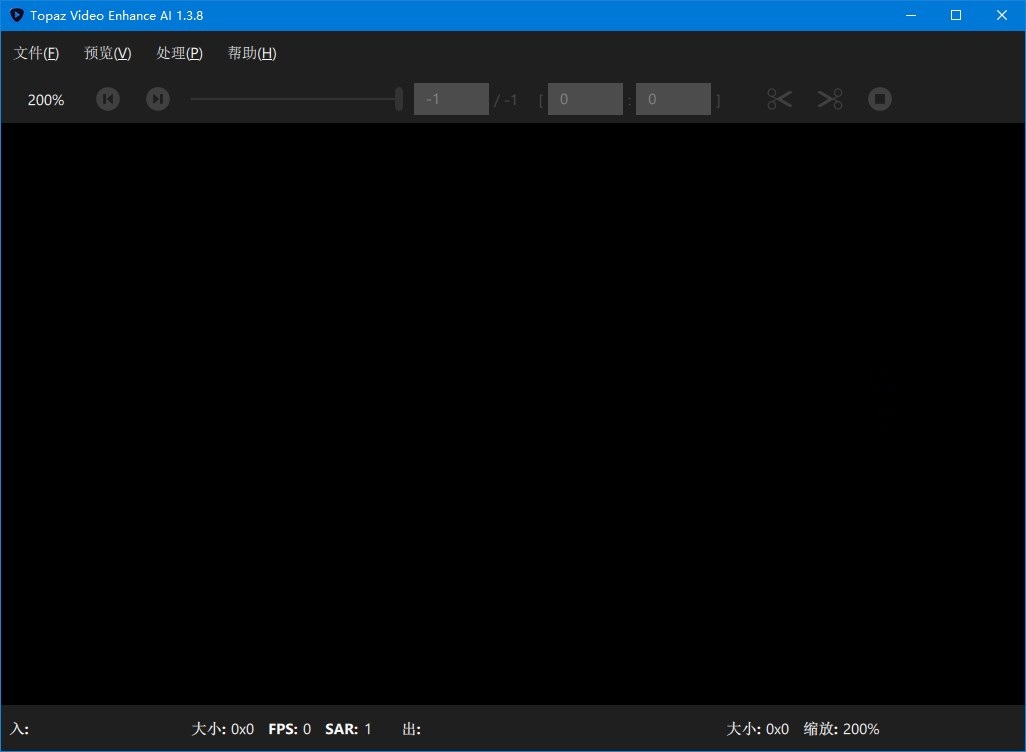Open the 预览(V) menu
This screenshot has height=752, width=1026.
pyautogui.click(x=107, y=53)
